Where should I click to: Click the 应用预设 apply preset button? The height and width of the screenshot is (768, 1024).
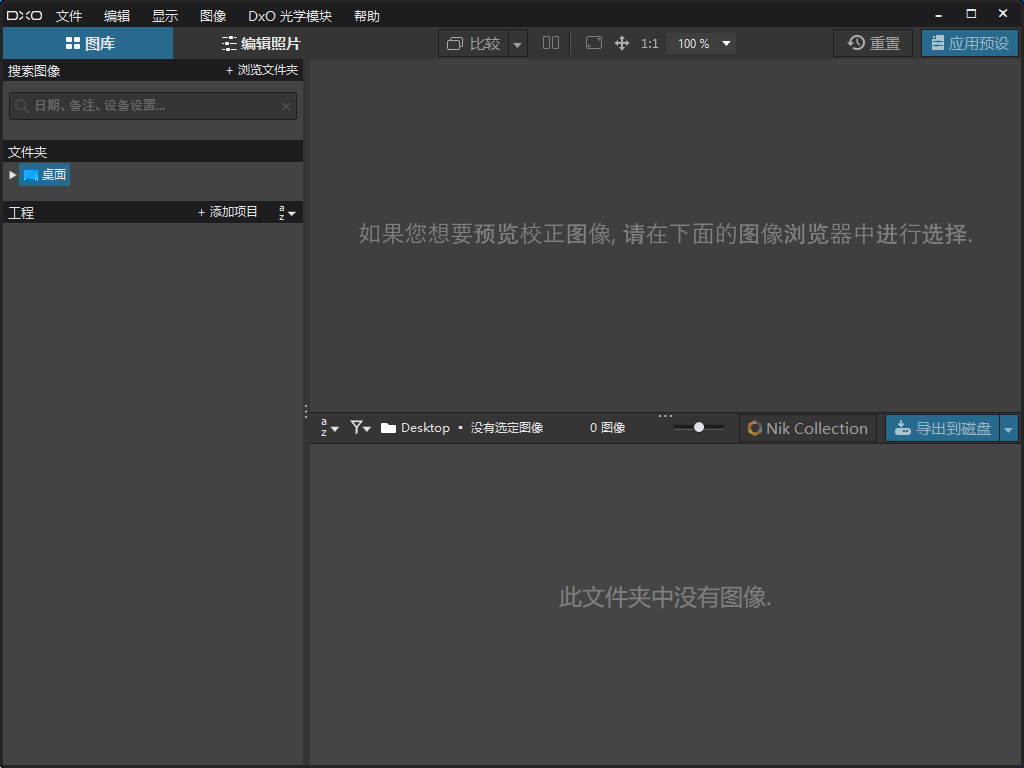click(969, 43)
